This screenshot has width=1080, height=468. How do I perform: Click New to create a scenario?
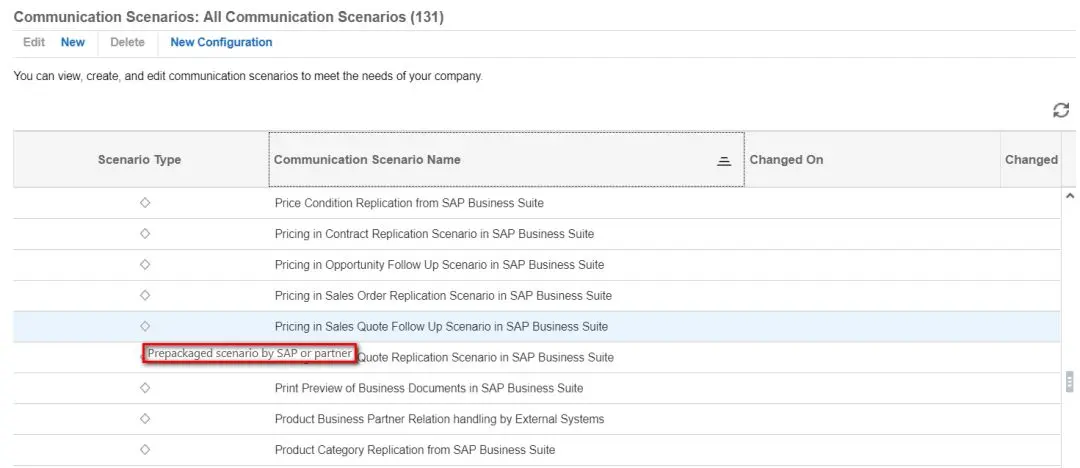click(x=73, y=42)
